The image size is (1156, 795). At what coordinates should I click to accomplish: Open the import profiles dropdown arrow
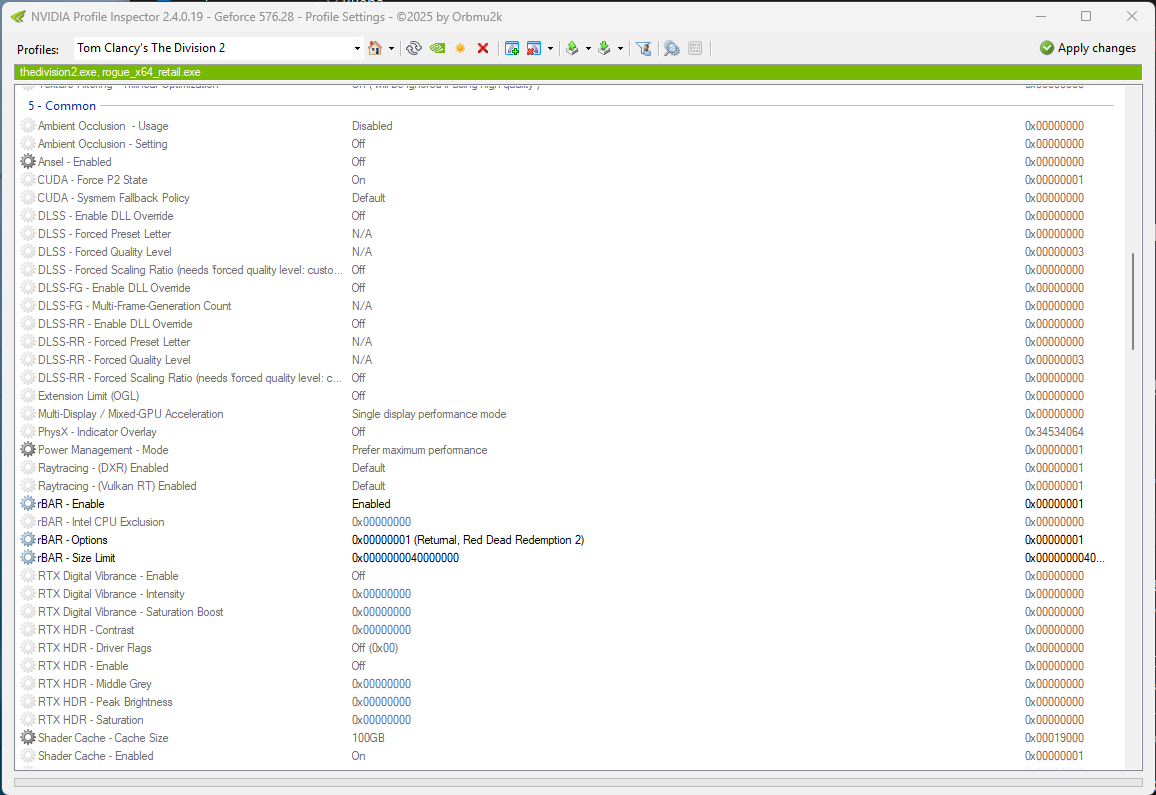pyautogui.click(x=620, y=49)
